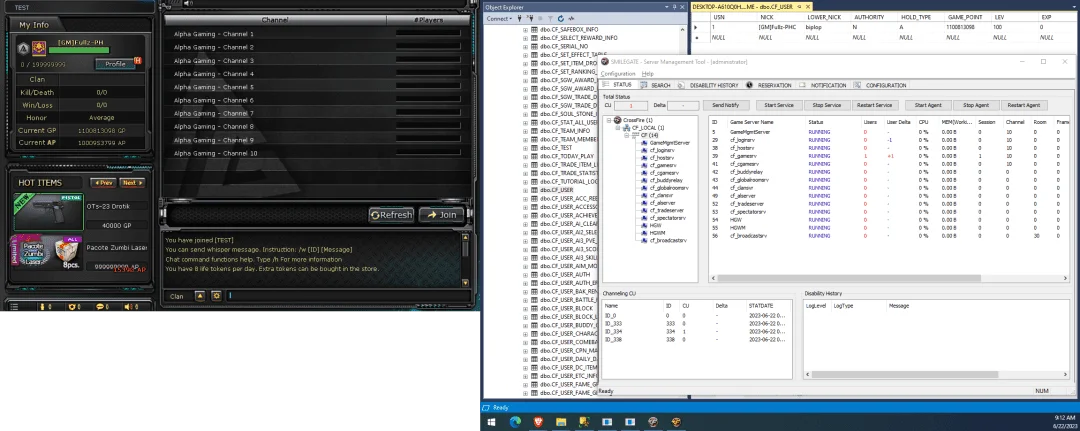Click the chat scroll-up arrow button beside Clan

(200, 296)
